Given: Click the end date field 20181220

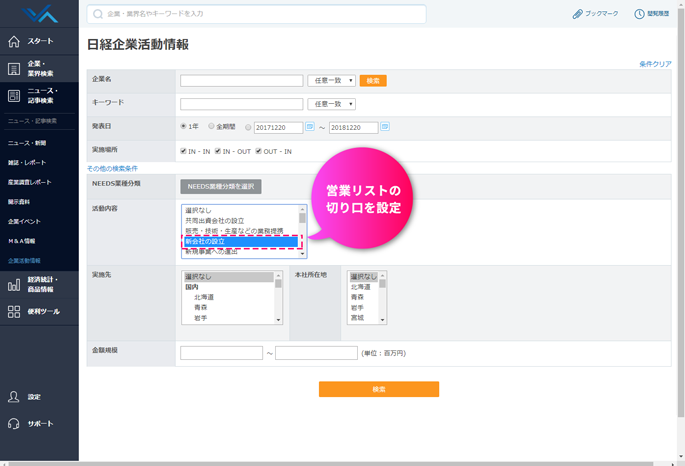Looking at the screenshot, I should [353, 128].
